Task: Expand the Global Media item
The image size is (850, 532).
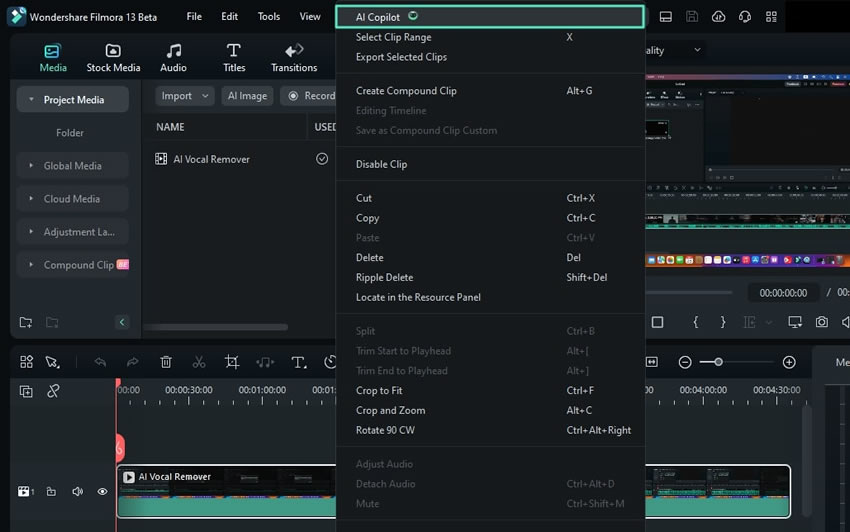Action: click(31, 165)
